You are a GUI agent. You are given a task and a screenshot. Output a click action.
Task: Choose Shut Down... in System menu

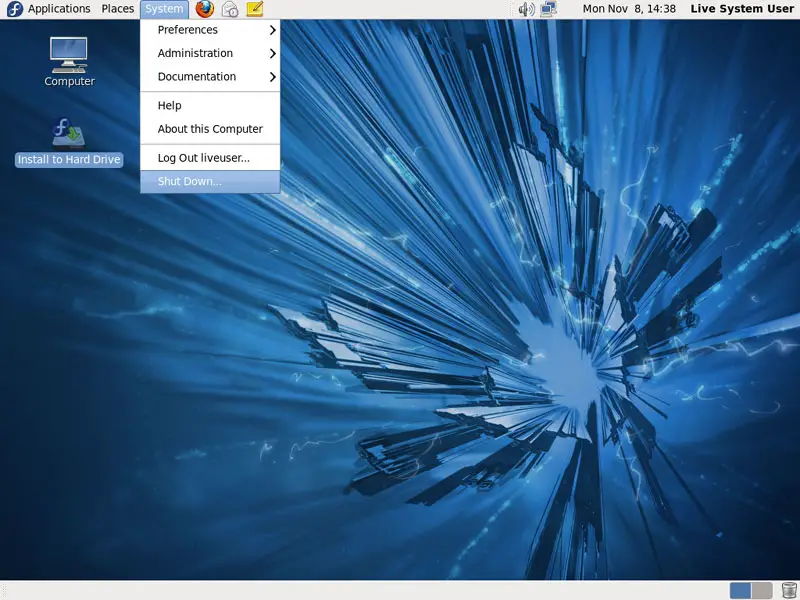coord(210,182)
